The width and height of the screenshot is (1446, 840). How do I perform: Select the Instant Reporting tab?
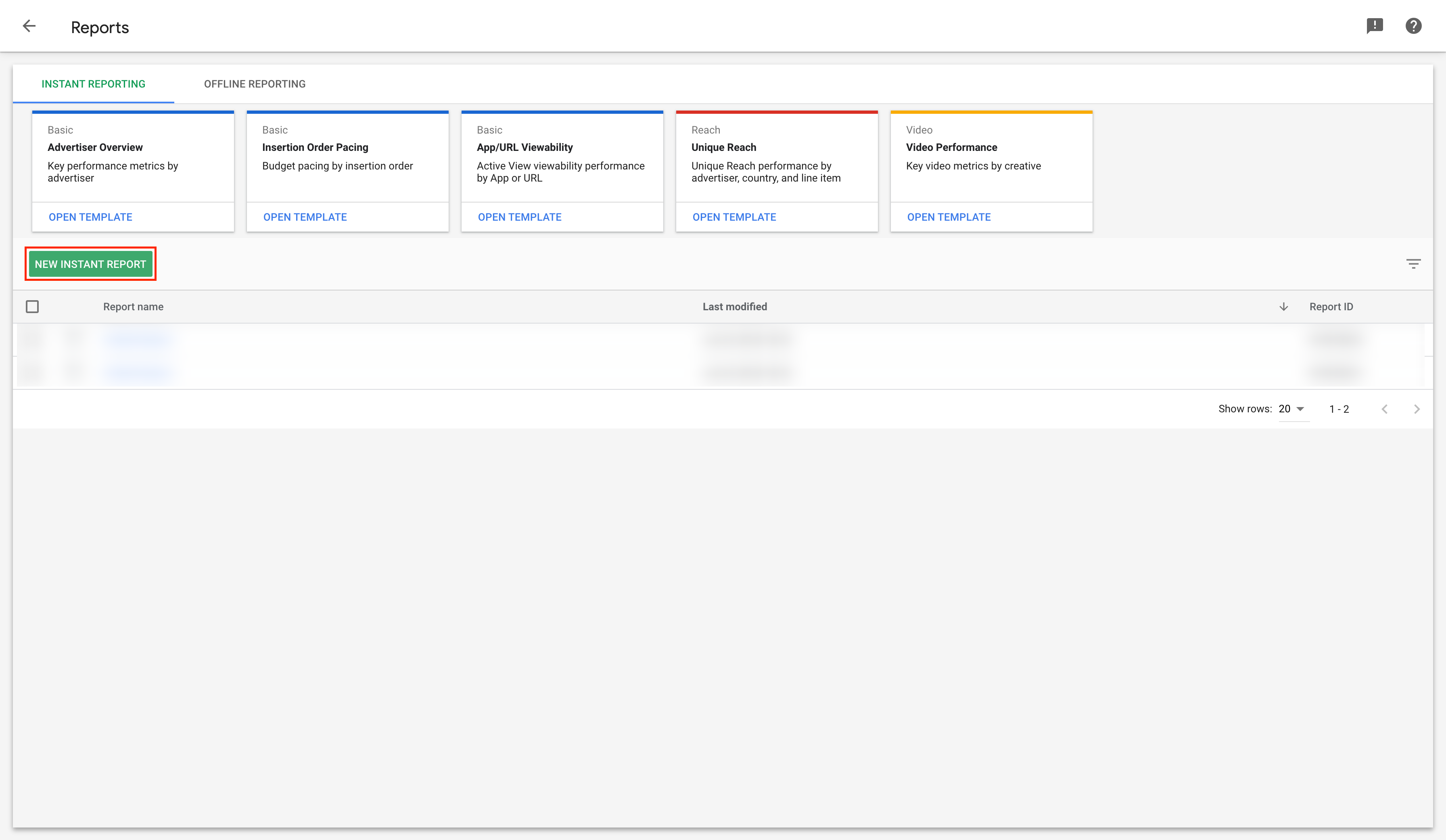pyautogui.click(x=94, y=84)
